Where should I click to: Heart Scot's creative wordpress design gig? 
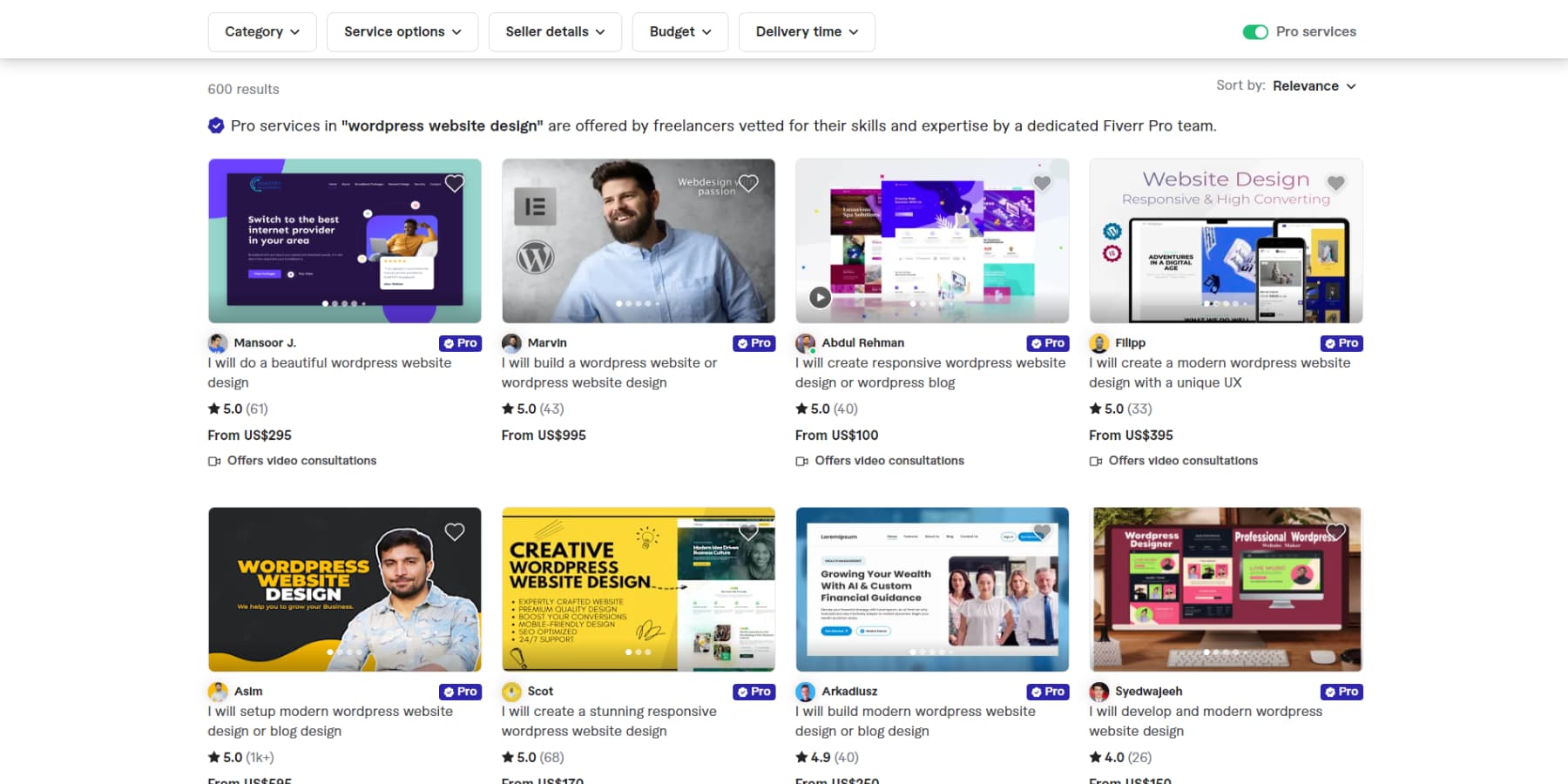[x=748, y=531]
